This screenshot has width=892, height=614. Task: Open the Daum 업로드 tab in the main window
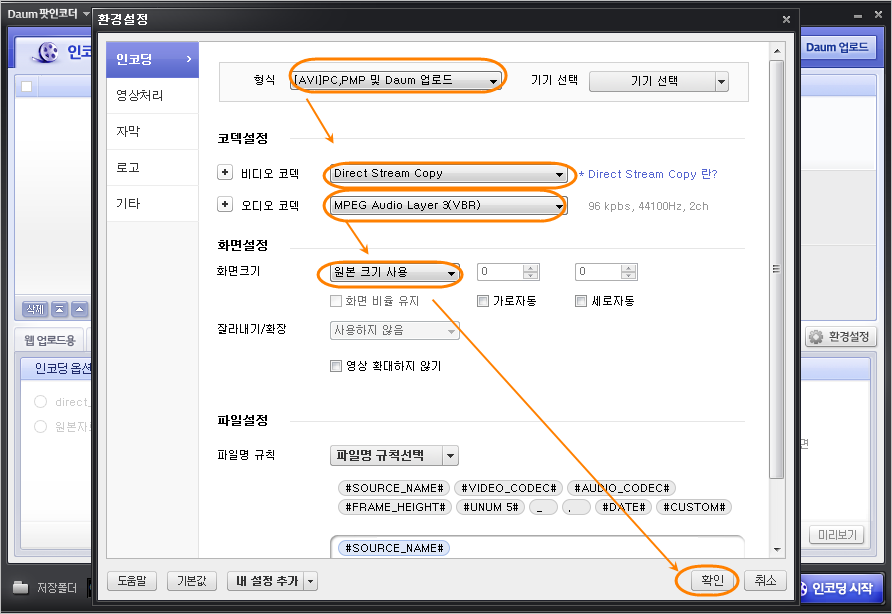click(x=837, y=47)
